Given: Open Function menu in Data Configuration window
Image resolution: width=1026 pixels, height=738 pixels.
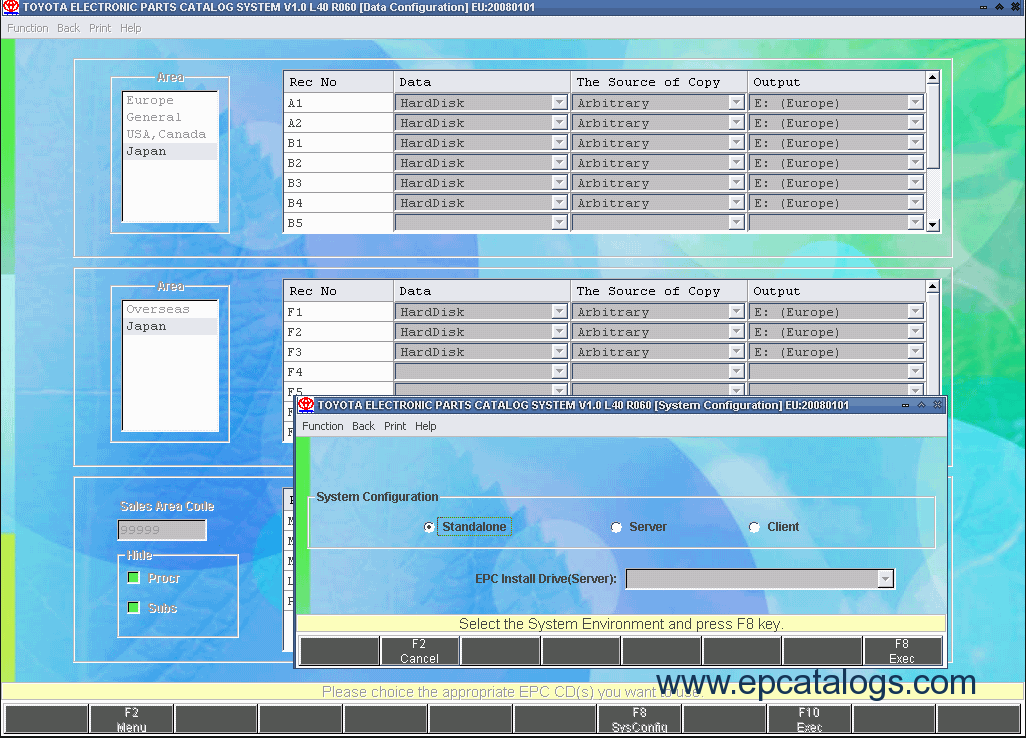Looking at the screenshot, I should point(27,28).
